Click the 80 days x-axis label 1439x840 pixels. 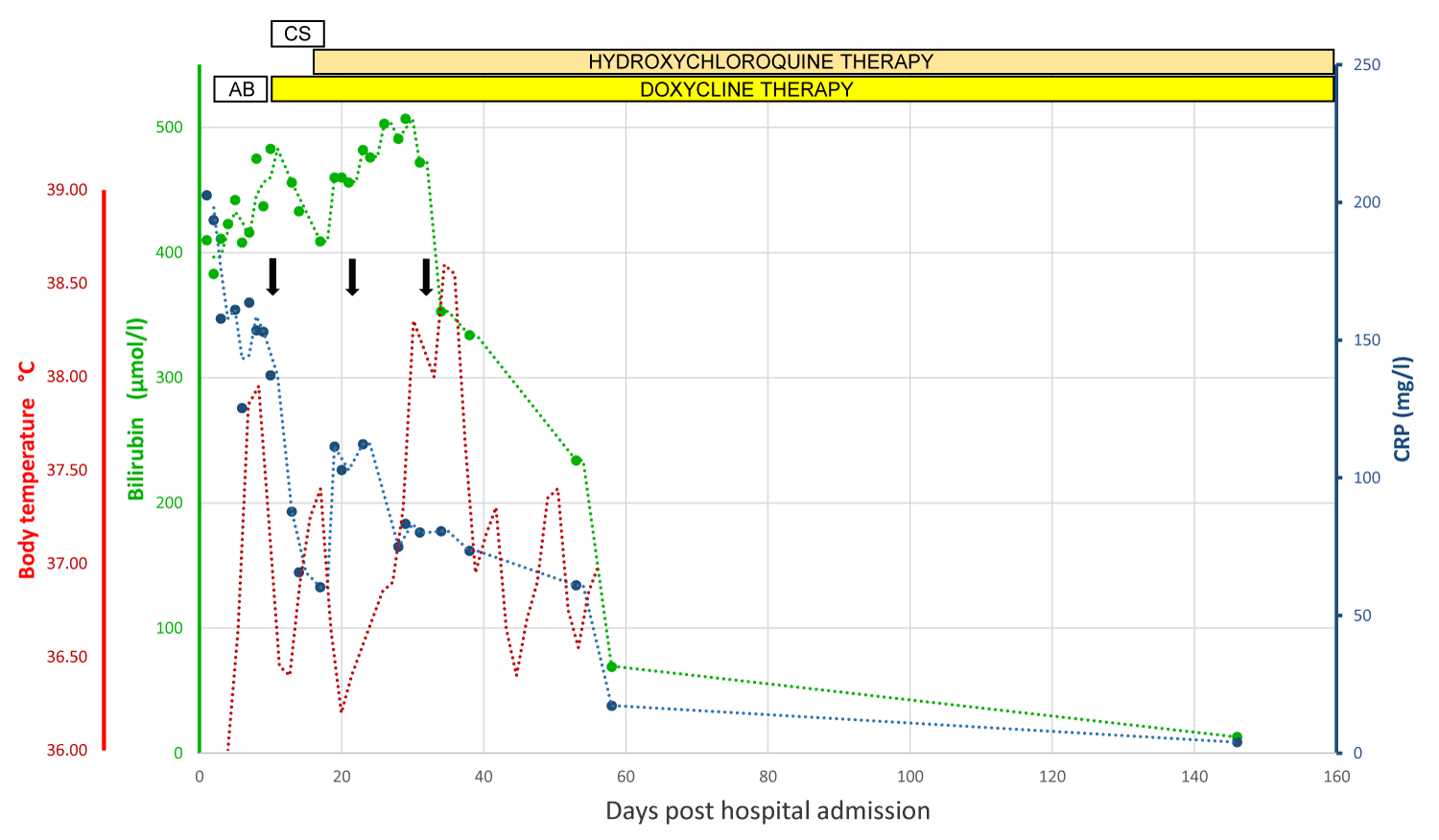pos(767,777)
